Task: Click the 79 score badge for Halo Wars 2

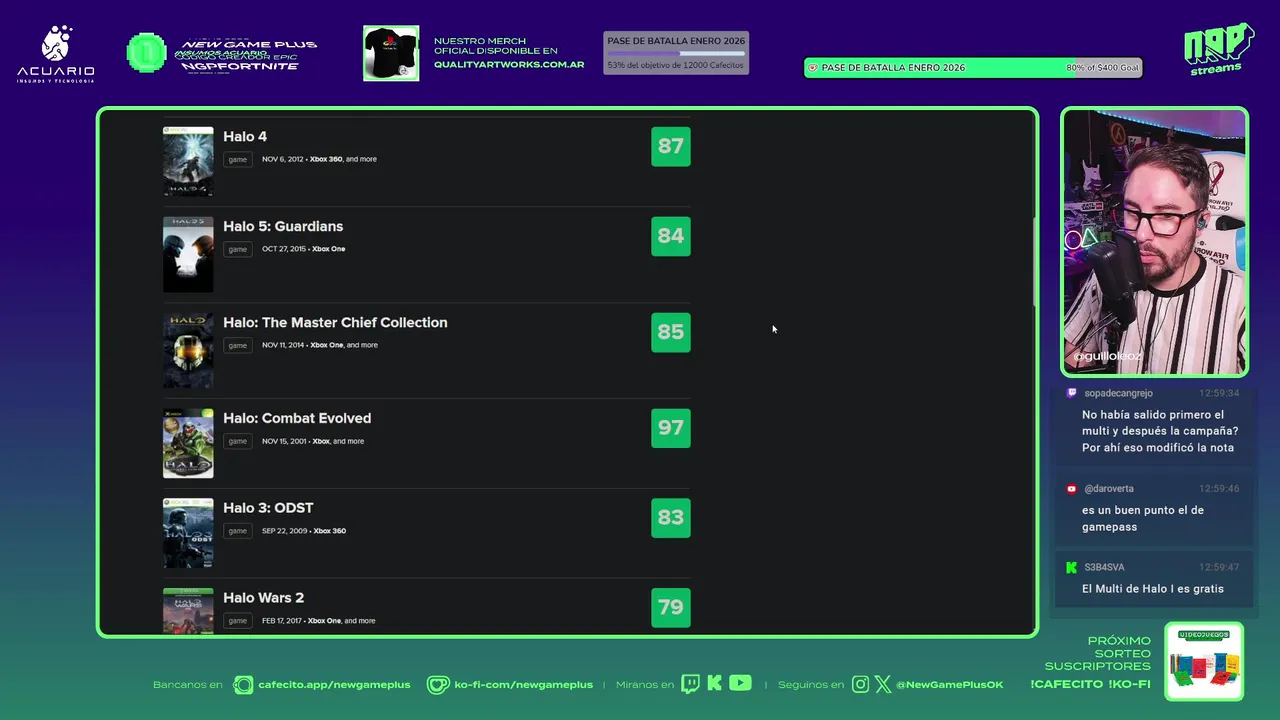Action: pyautogui.click(x=671, y=607)
